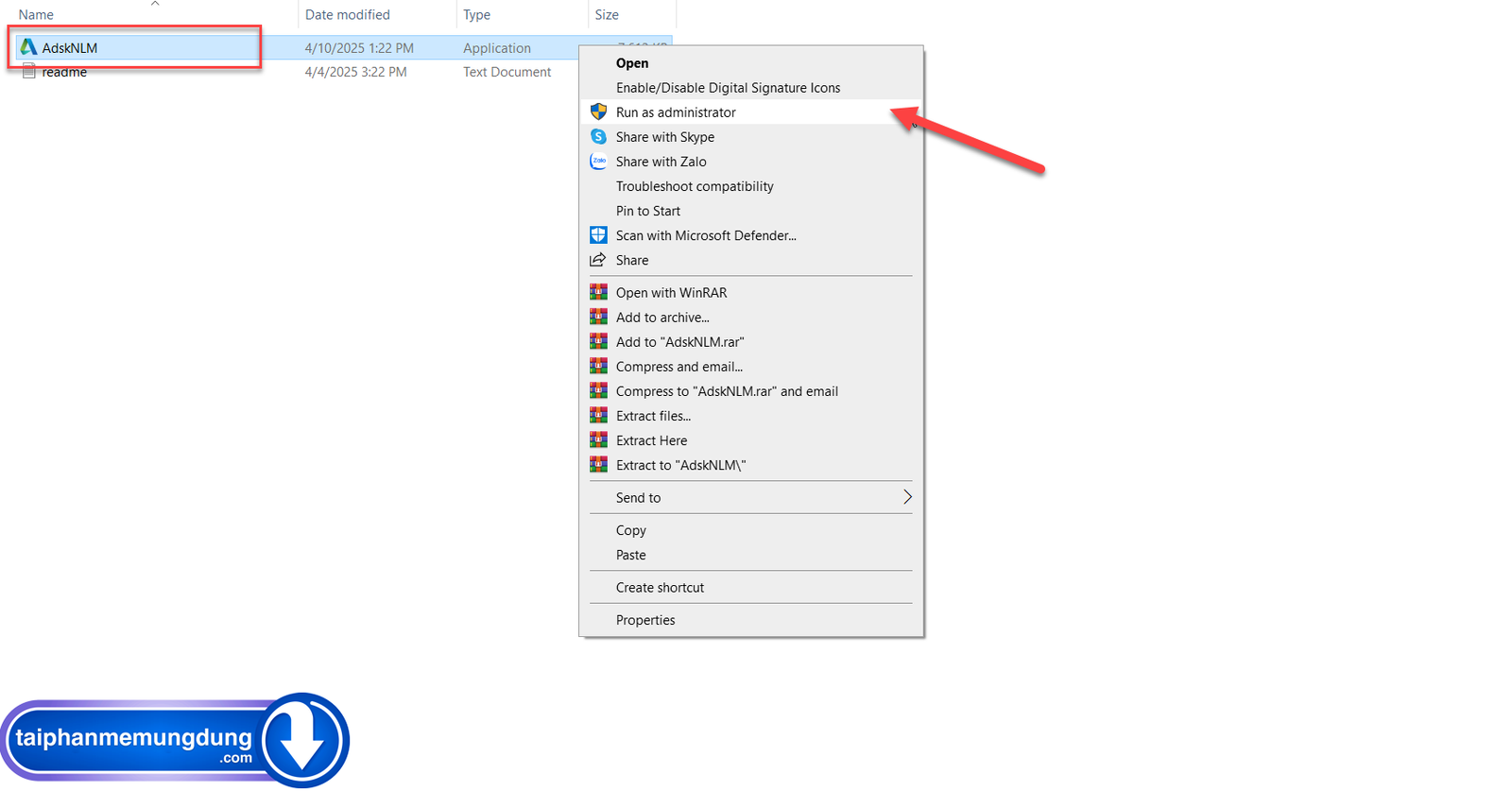The height and width of the screenshot is (791, 1512).
Task: Click the Microsoft Defender shield icon
Action: click(598, 234)
